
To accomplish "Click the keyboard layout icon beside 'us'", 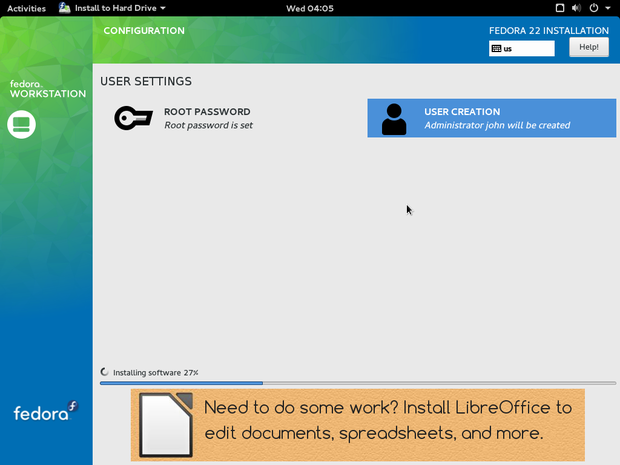I will (x=497, y=48).
